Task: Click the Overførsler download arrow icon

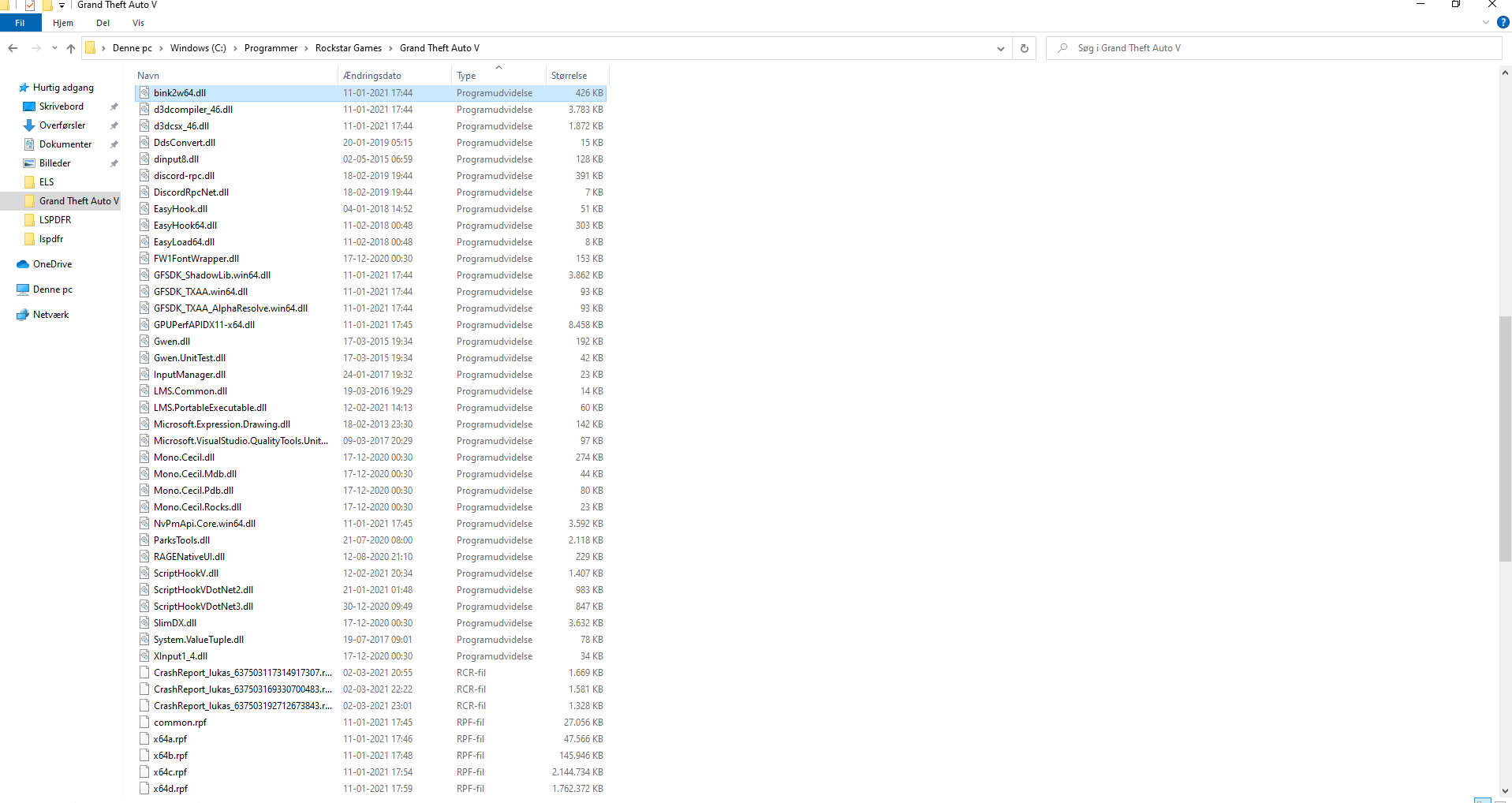Action: [29, 125]
